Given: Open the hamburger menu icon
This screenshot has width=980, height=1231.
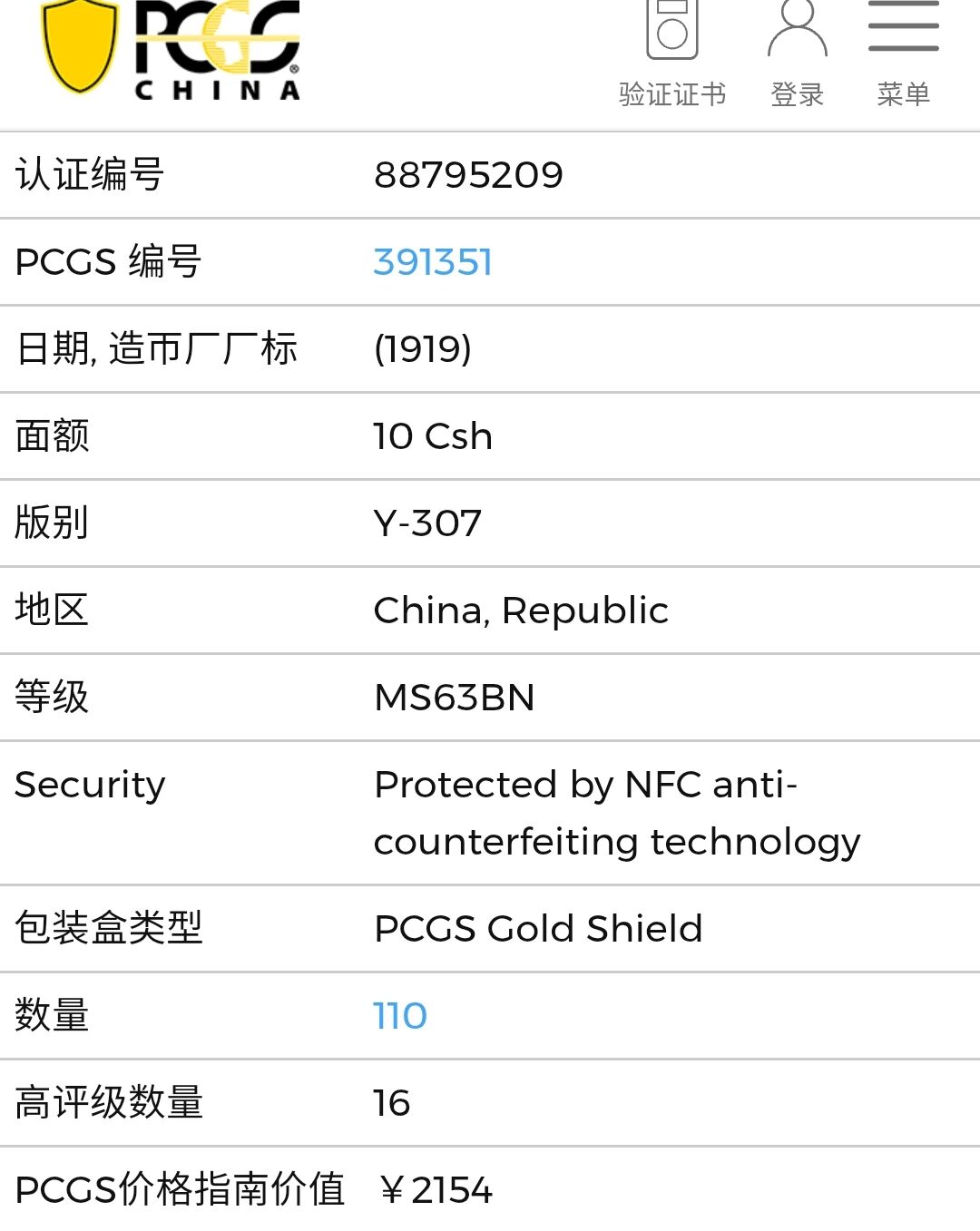Looking at the screenshot, I should pyautogui.click(x=903, y=27).
